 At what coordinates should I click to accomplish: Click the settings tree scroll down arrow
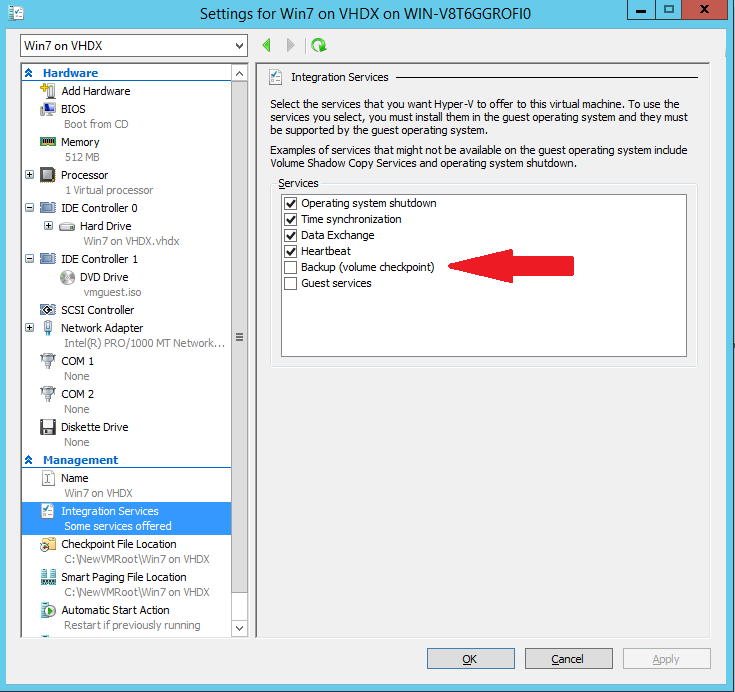pyautogui.click(x=240, y=628)
